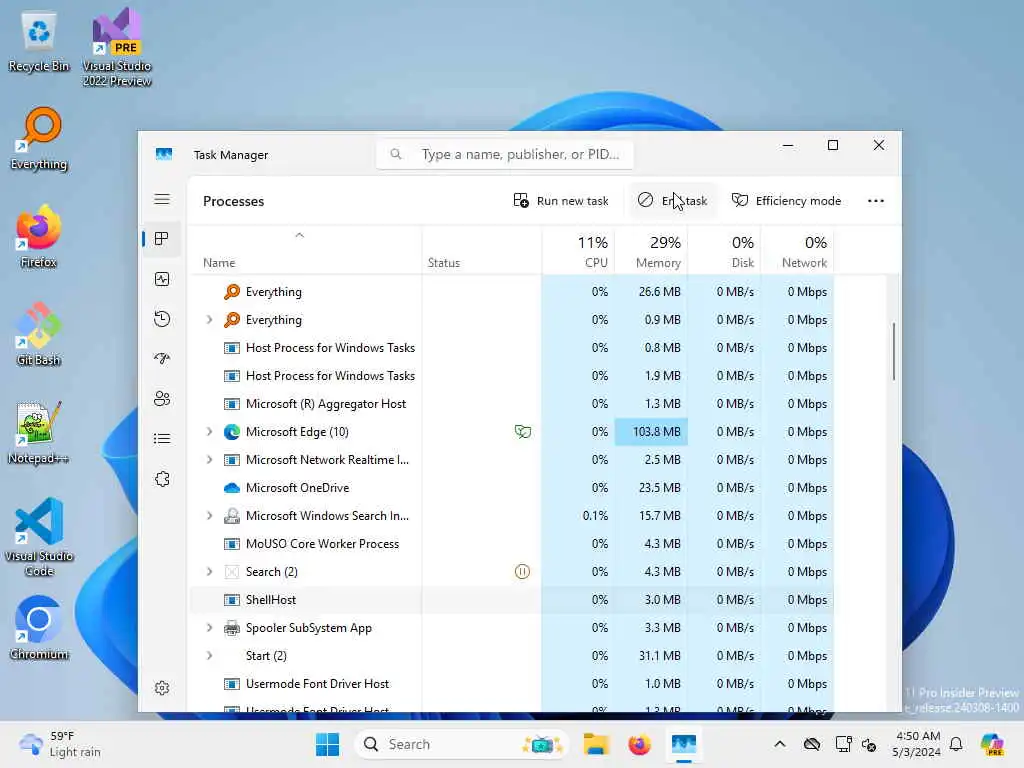Click Microsoft OneDrive cloud icon in process list
Screen dimensions: 1024x768
(x=232, y=488)
